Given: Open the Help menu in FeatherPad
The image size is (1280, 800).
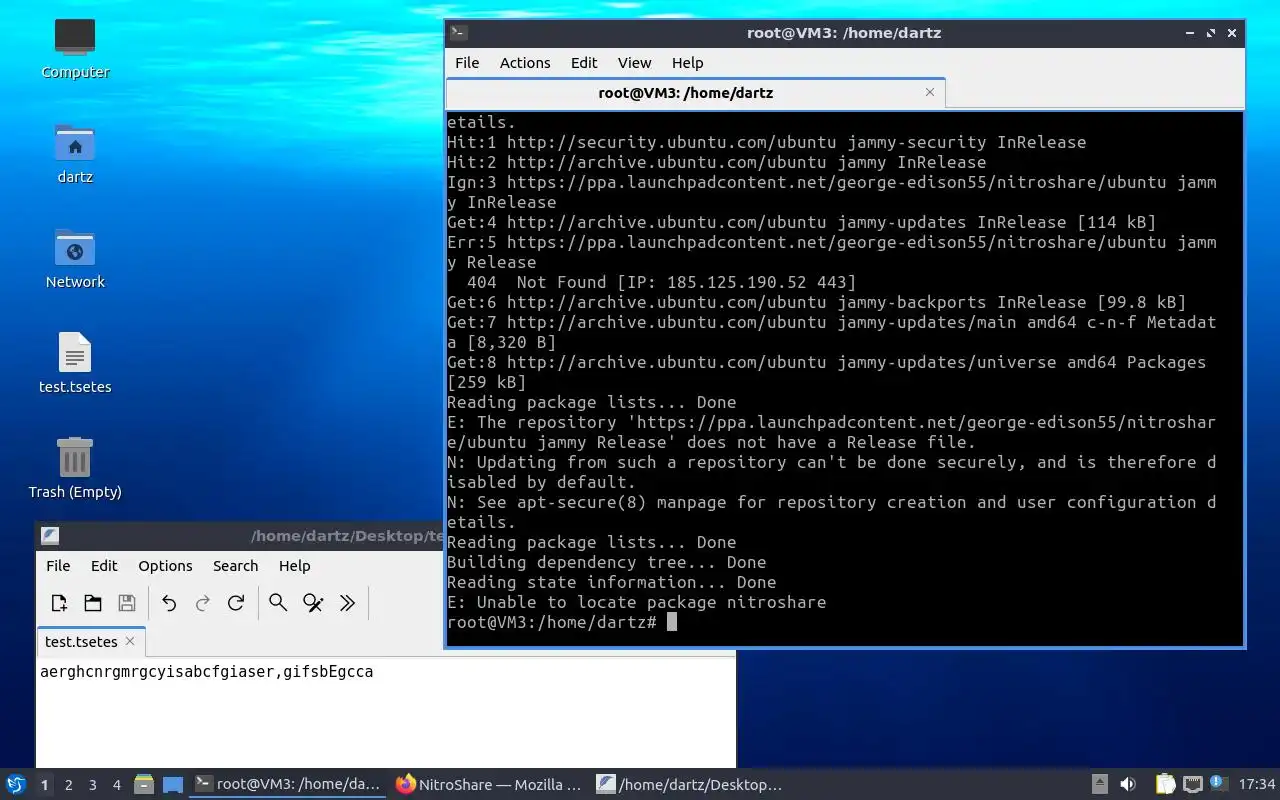Looking at the screenshot, I should tap(294, 566).
